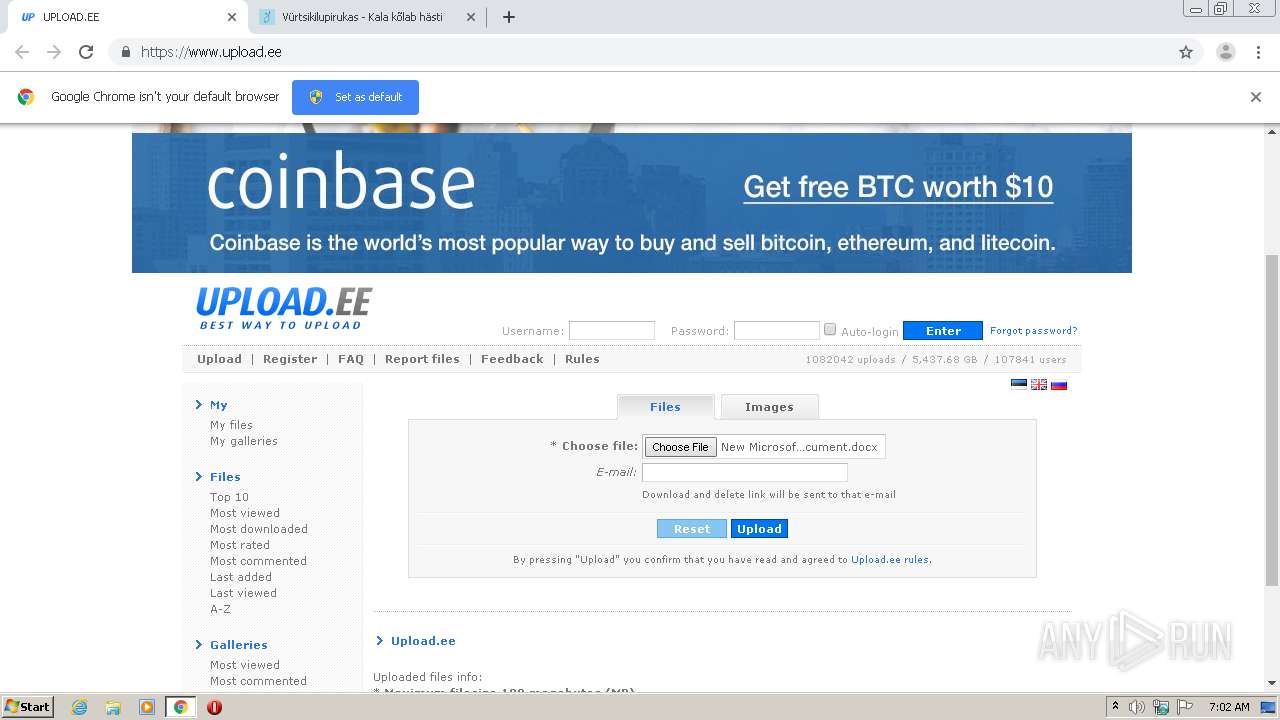The width and height of the screenshot is (1280, 720).
Task: Open Last viewed files link
Action: (243, 593)
